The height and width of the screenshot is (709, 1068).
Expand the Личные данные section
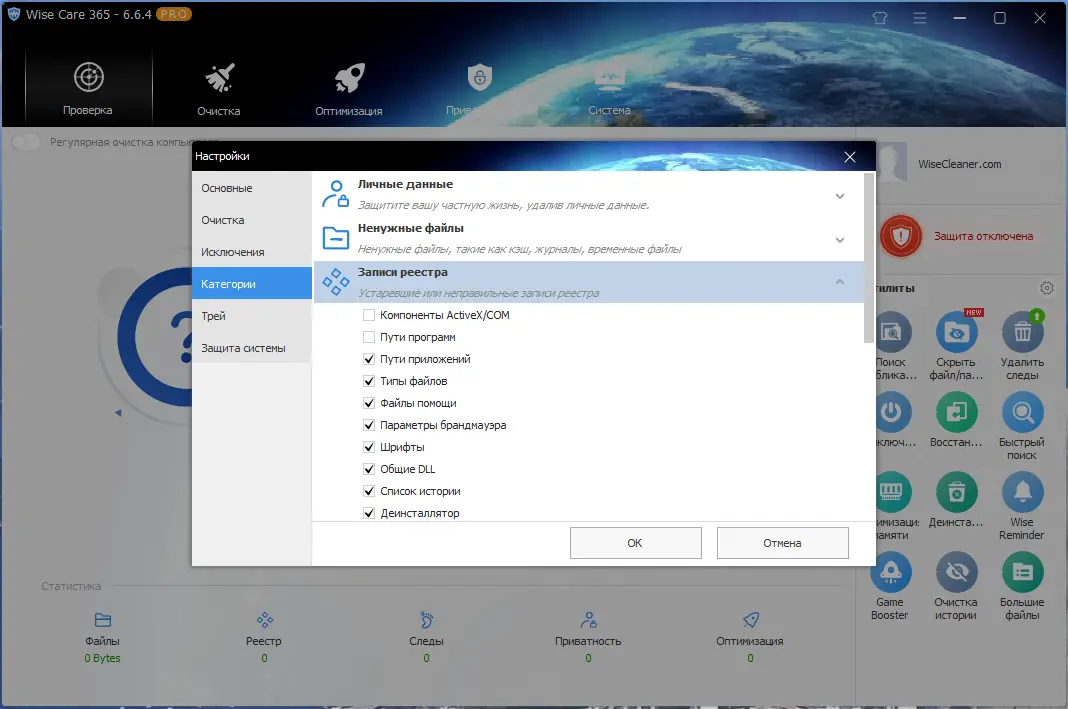coord(840,196)
